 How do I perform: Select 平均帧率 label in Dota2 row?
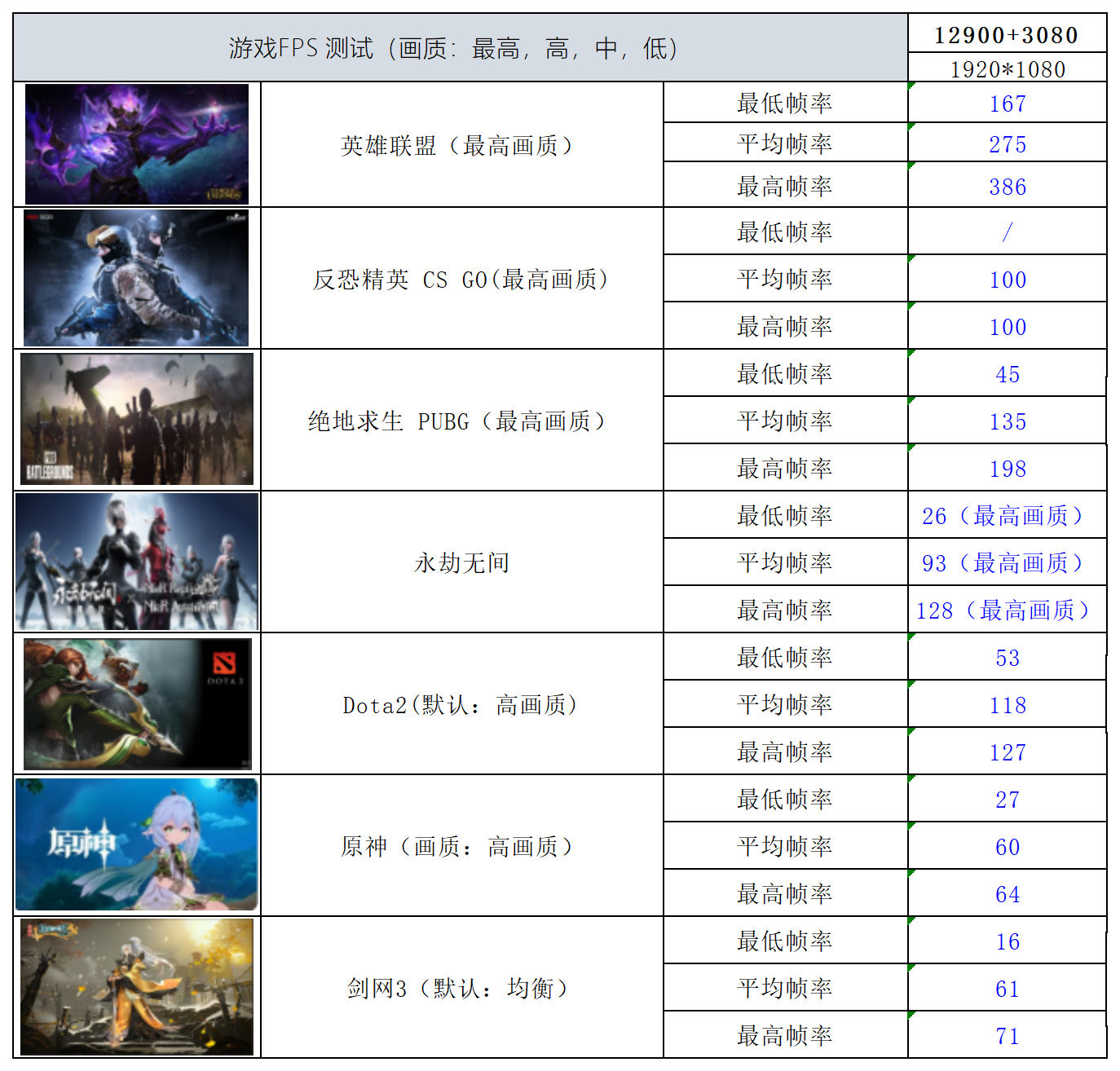coord(786,704)
